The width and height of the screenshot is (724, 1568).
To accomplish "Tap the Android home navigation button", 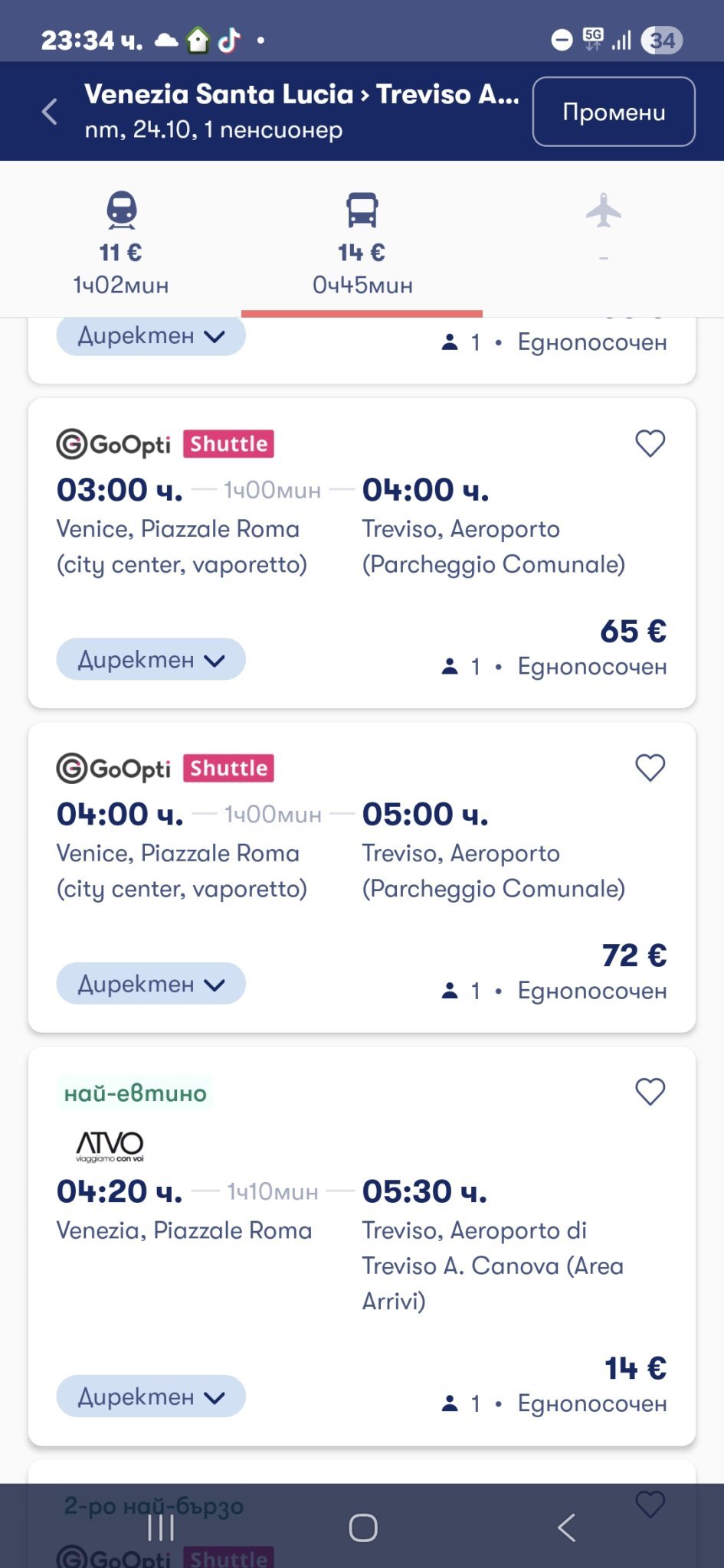I will 362,1527.
